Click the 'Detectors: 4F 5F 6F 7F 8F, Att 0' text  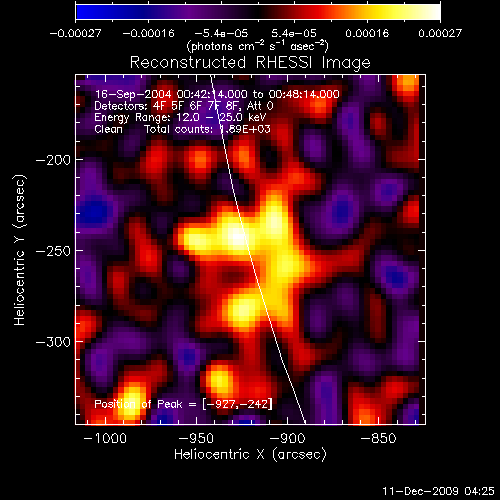pos(184,106)
